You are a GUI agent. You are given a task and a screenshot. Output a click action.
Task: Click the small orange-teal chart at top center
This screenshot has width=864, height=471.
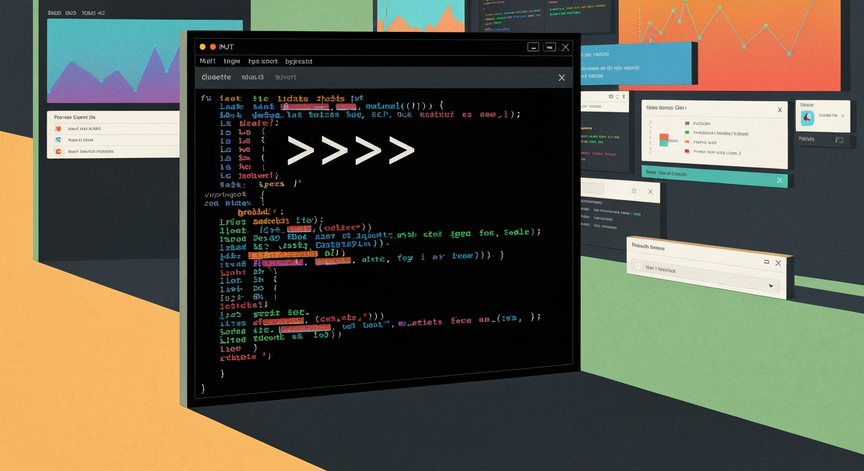pos(420,15)
